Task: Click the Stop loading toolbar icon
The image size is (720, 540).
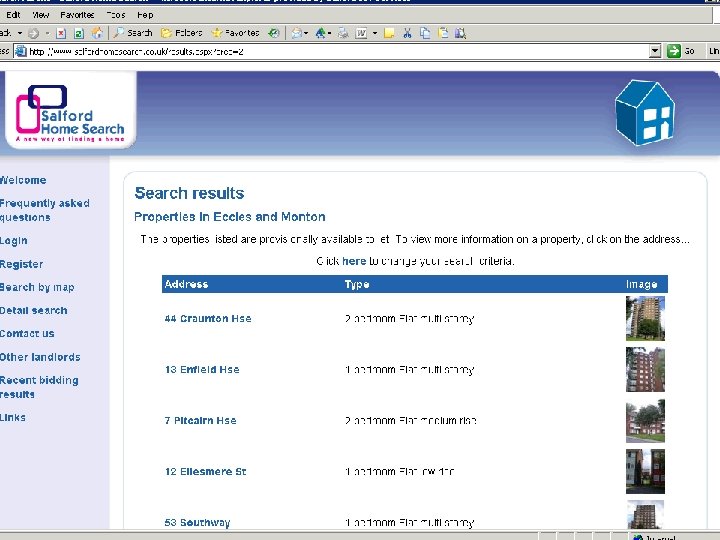Action: 61,33
